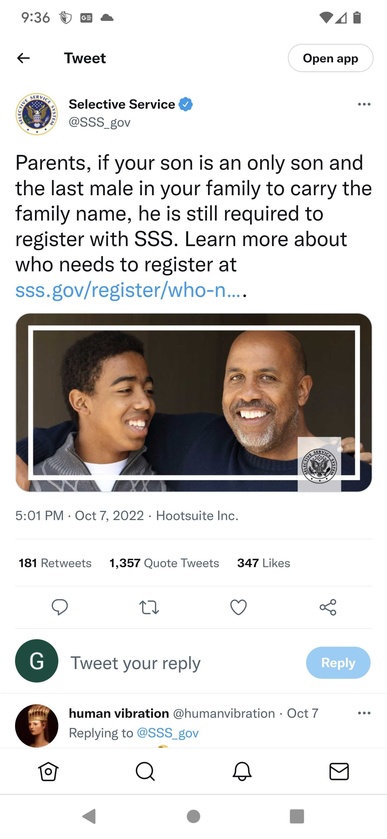Open the father and son image

tap(194, 402)
